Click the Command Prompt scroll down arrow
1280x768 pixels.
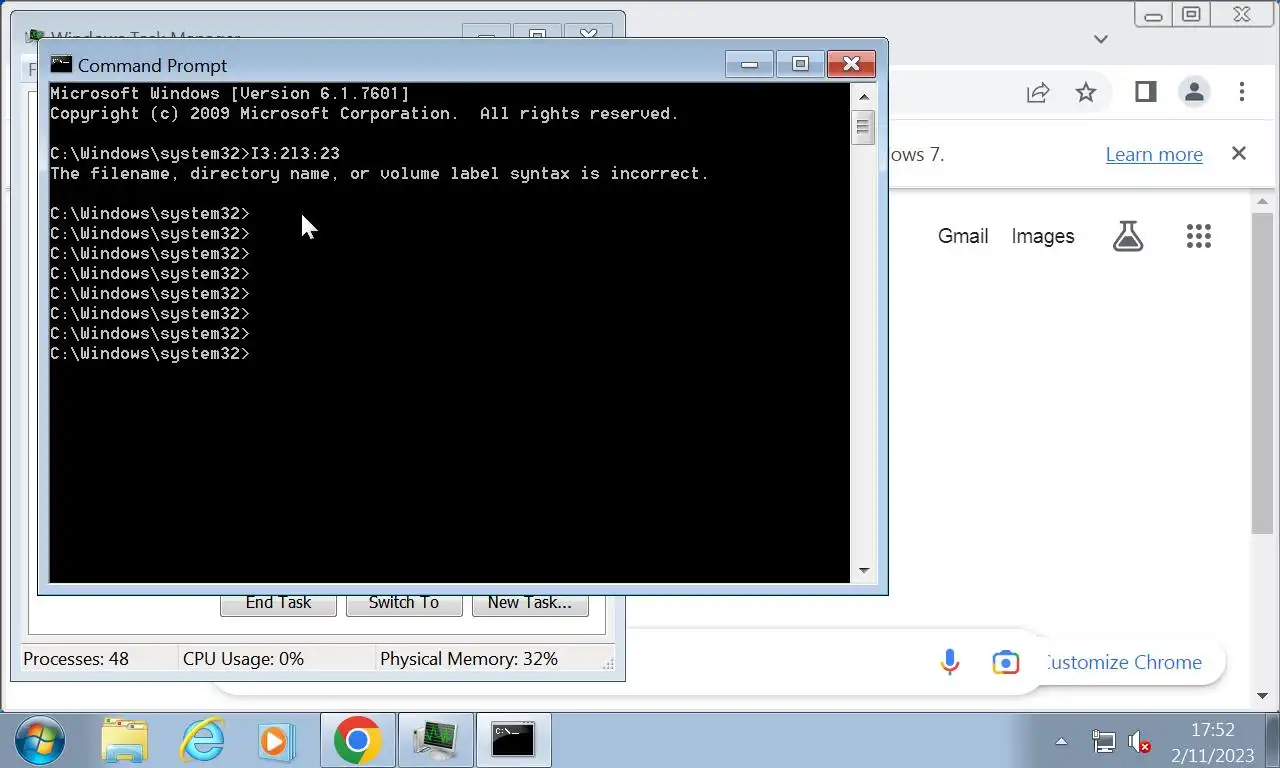862,571
